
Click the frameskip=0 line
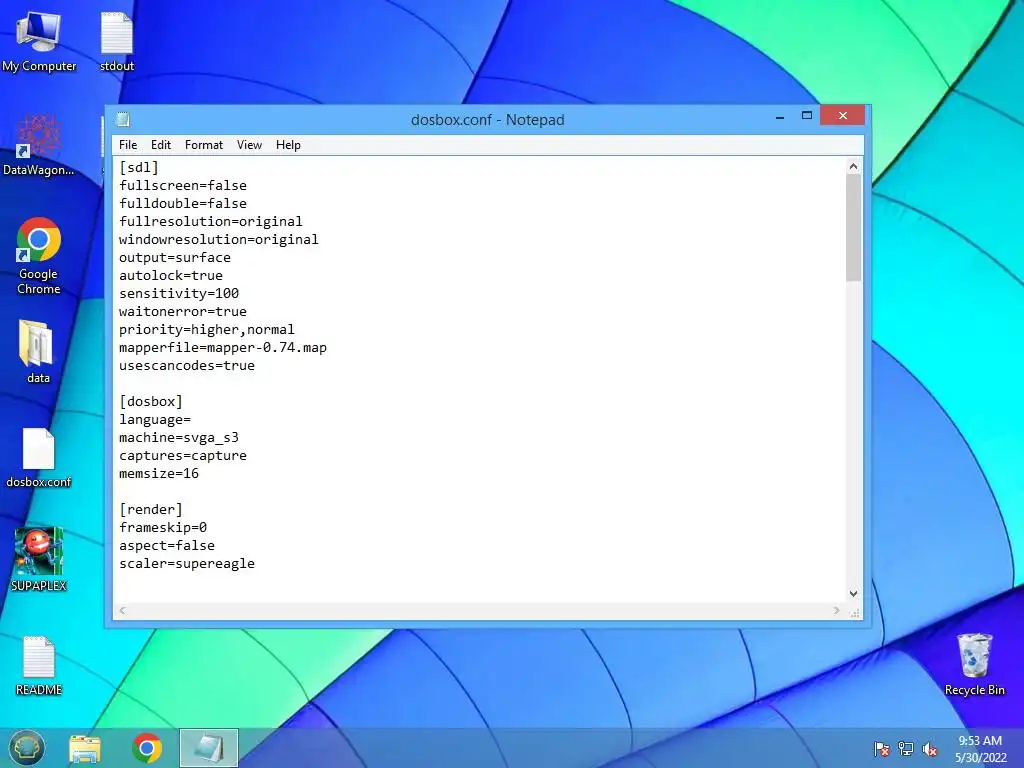click(x=163, y=528)
